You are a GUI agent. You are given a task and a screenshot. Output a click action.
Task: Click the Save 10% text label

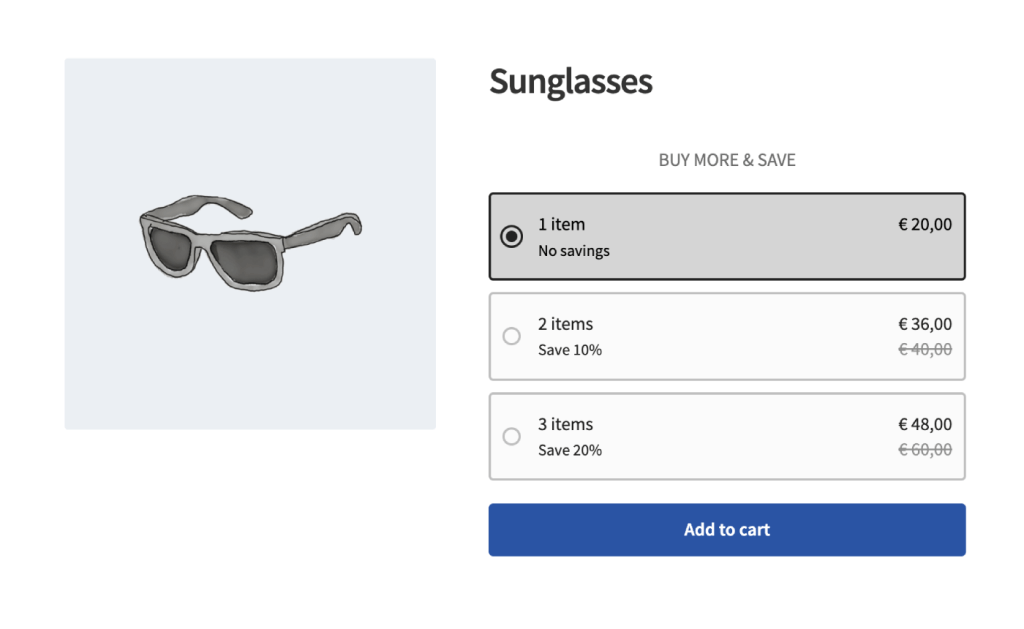point(569,350)
